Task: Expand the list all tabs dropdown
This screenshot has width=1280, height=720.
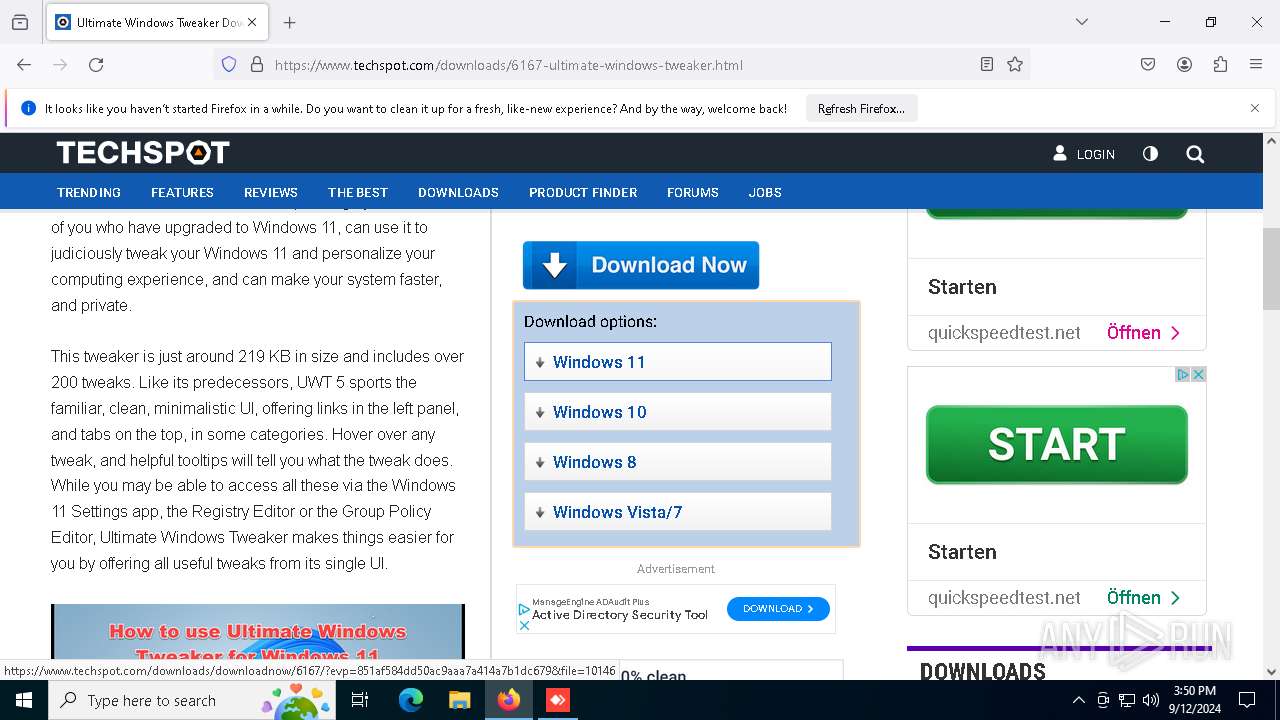Action: (1082, 22)
